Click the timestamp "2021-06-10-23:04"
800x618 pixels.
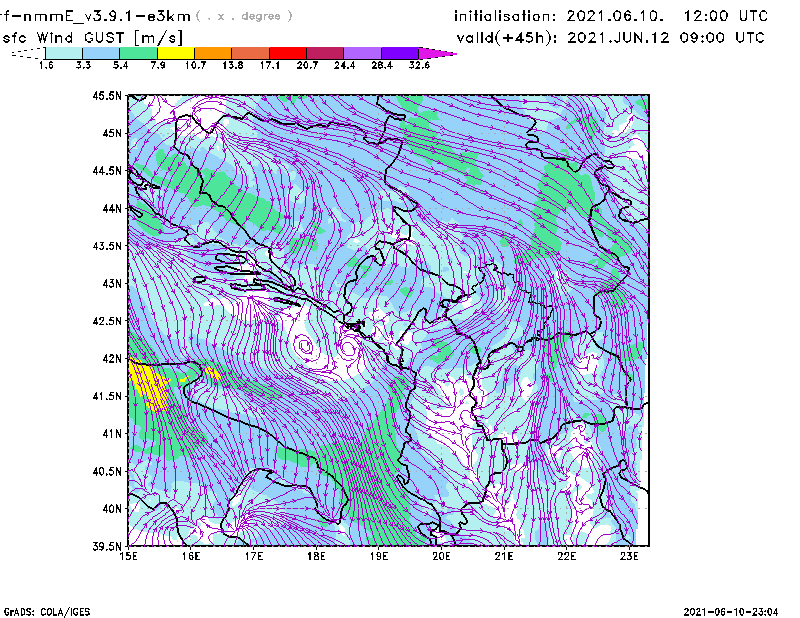pos(731,612)
